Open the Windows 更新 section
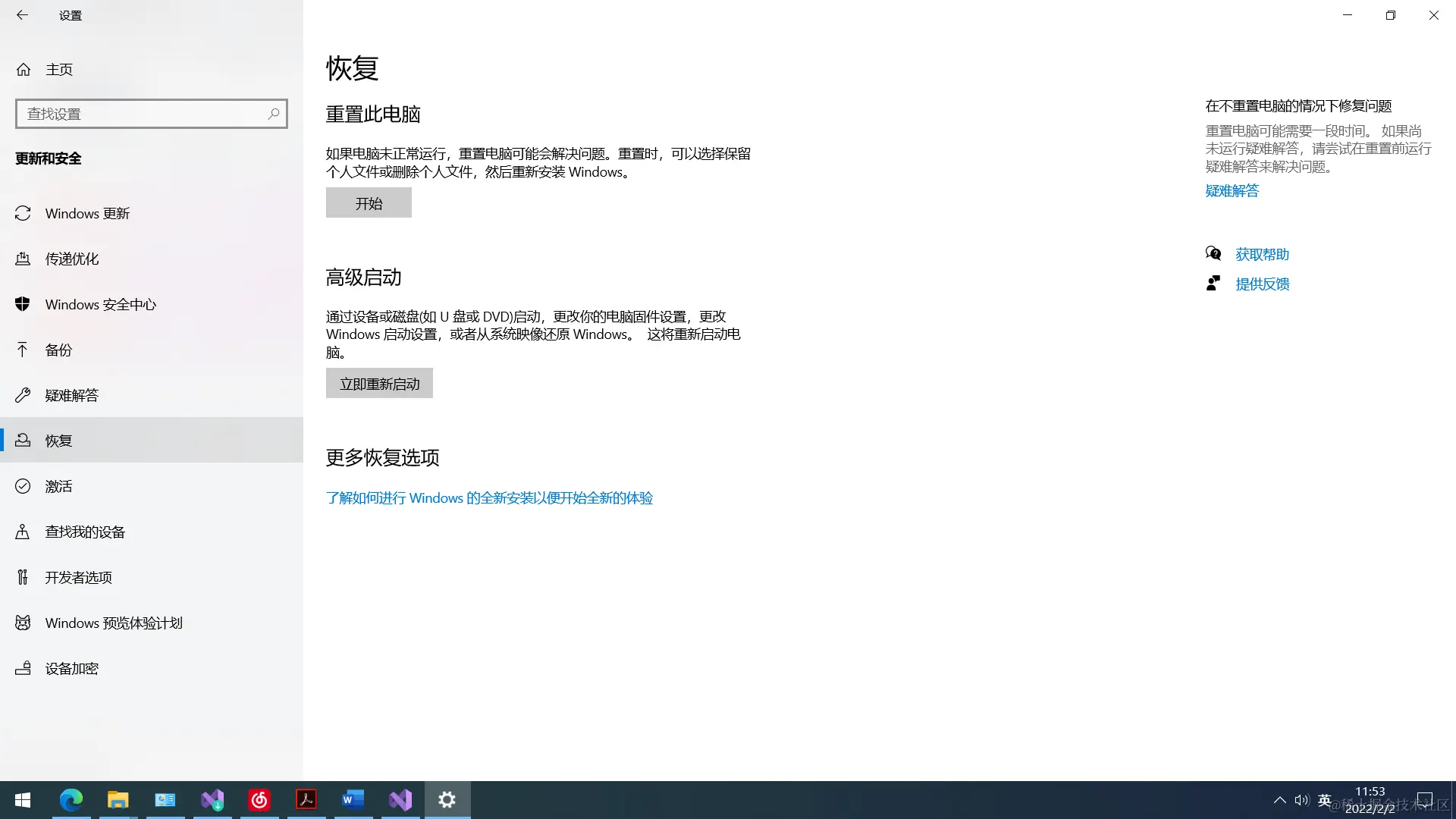The height and width of the screenshot is (819, 1456). (87, 214)
